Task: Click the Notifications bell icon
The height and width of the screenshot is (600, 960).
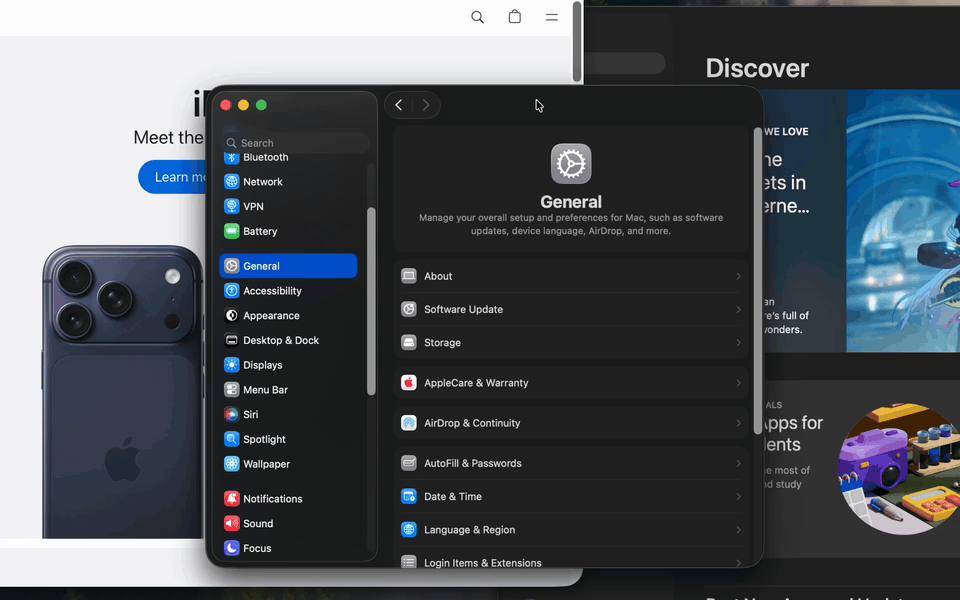Action: [x=231, y=499]
